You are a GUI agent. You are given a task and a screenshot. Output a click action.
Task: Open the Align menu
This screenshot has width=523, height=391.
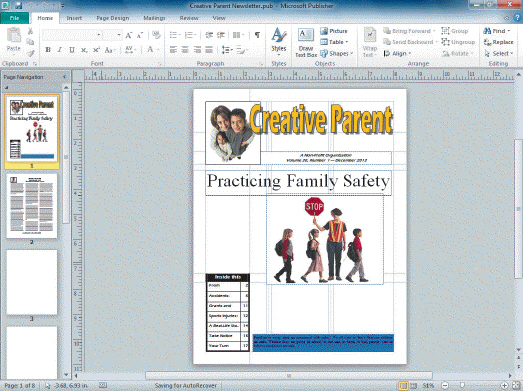tap(397, 53)
